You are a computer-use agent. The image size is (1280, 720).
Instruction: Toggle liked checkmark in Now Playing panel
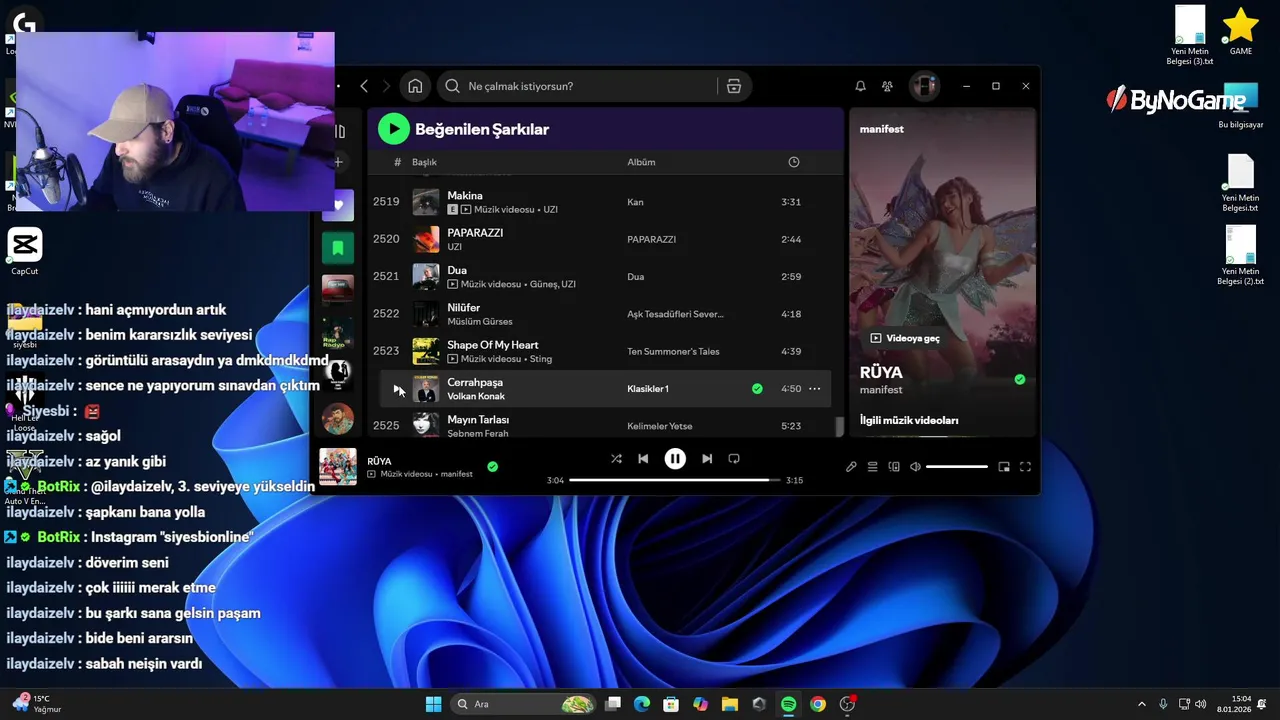[1020, 379]
